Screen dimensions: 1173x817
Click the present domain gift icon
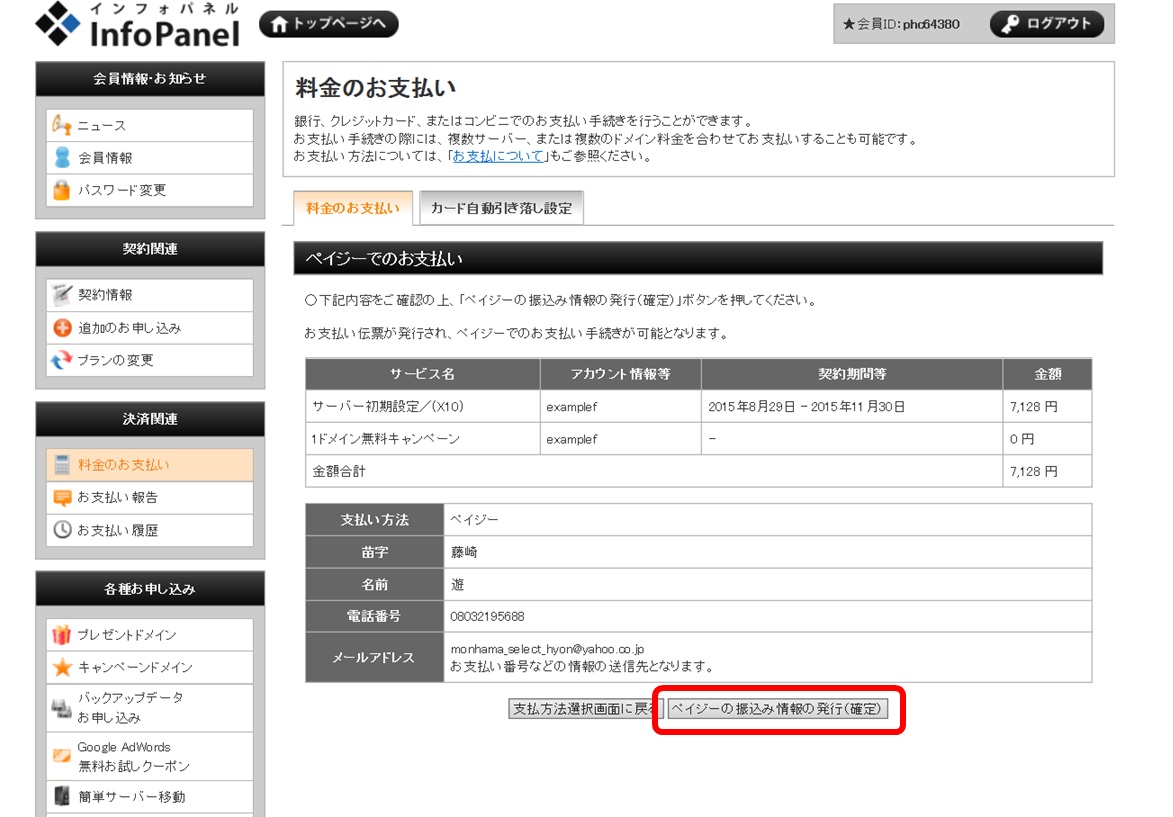[x=62, y=635]
